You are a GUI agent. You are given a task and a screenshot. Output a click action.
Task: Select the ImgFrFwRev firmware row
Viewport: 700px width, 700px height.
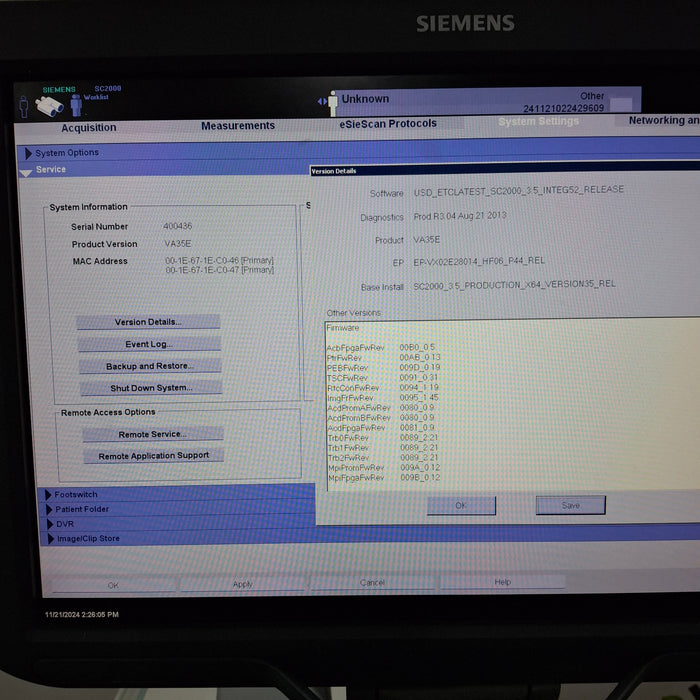(x=383, y=397)
